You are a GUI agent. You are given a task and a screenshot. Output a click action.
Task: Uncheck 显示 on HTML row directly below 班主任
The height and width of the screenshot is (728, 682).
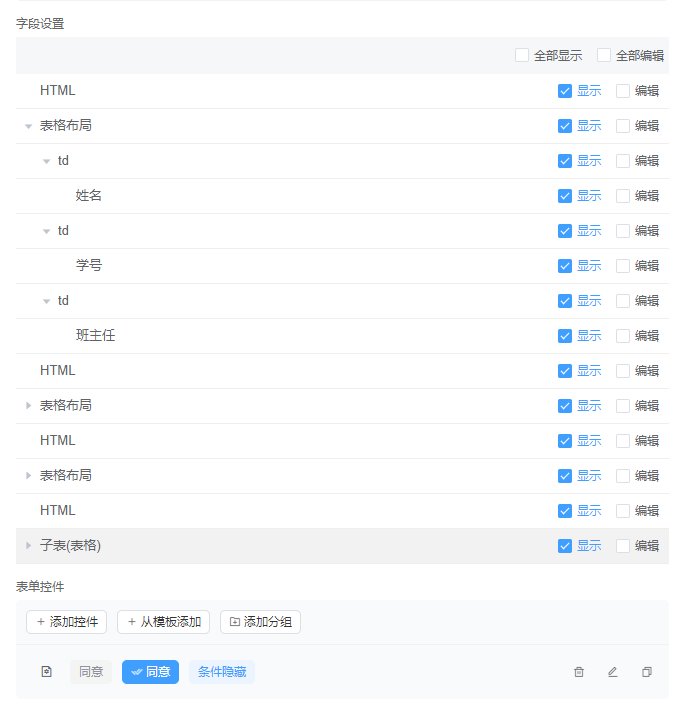pos(565,371)
